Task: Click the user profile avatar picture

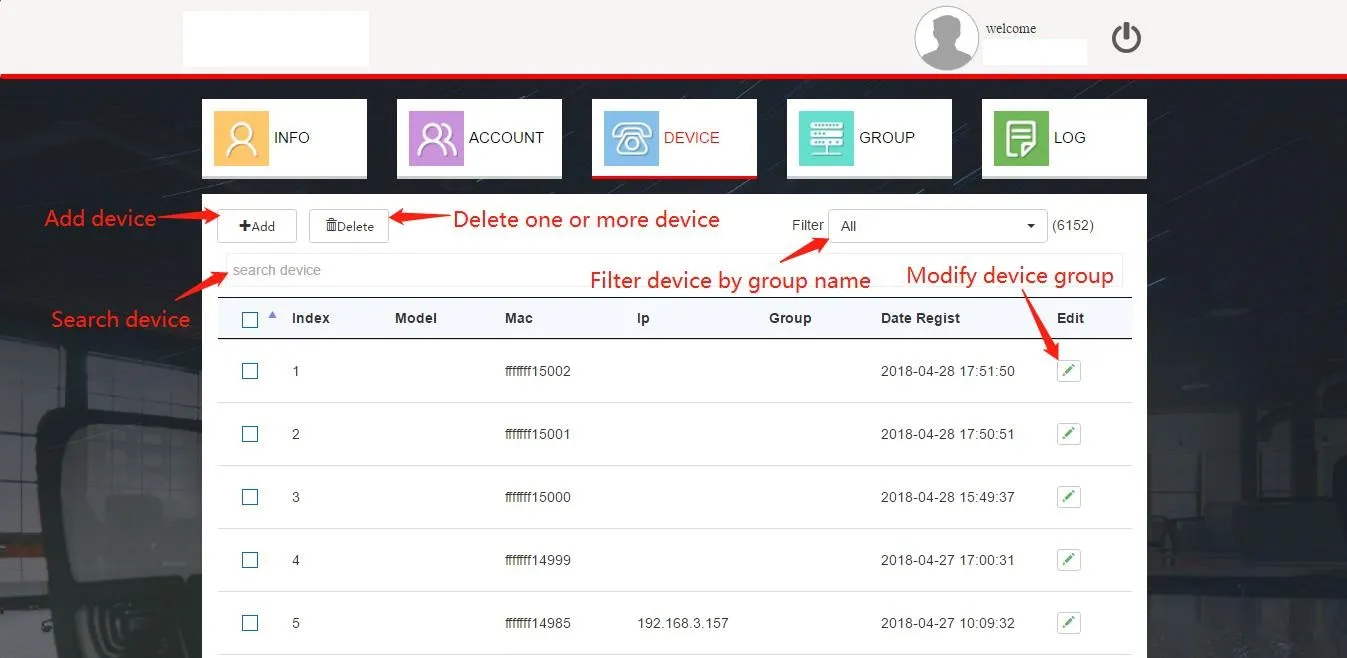Action: point(945,38)
